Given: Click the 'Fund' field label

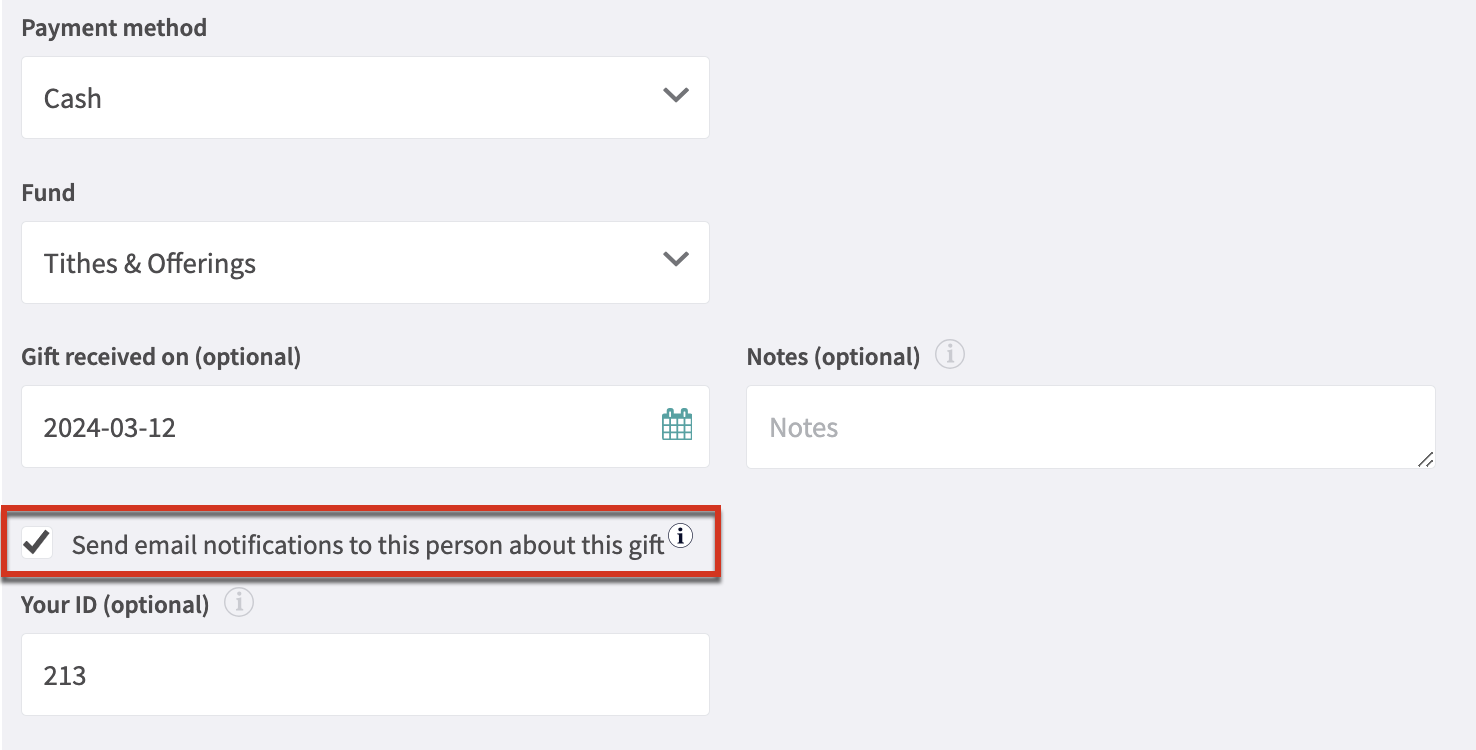Looking at the screenshot, I should click(x=48, y=192).
